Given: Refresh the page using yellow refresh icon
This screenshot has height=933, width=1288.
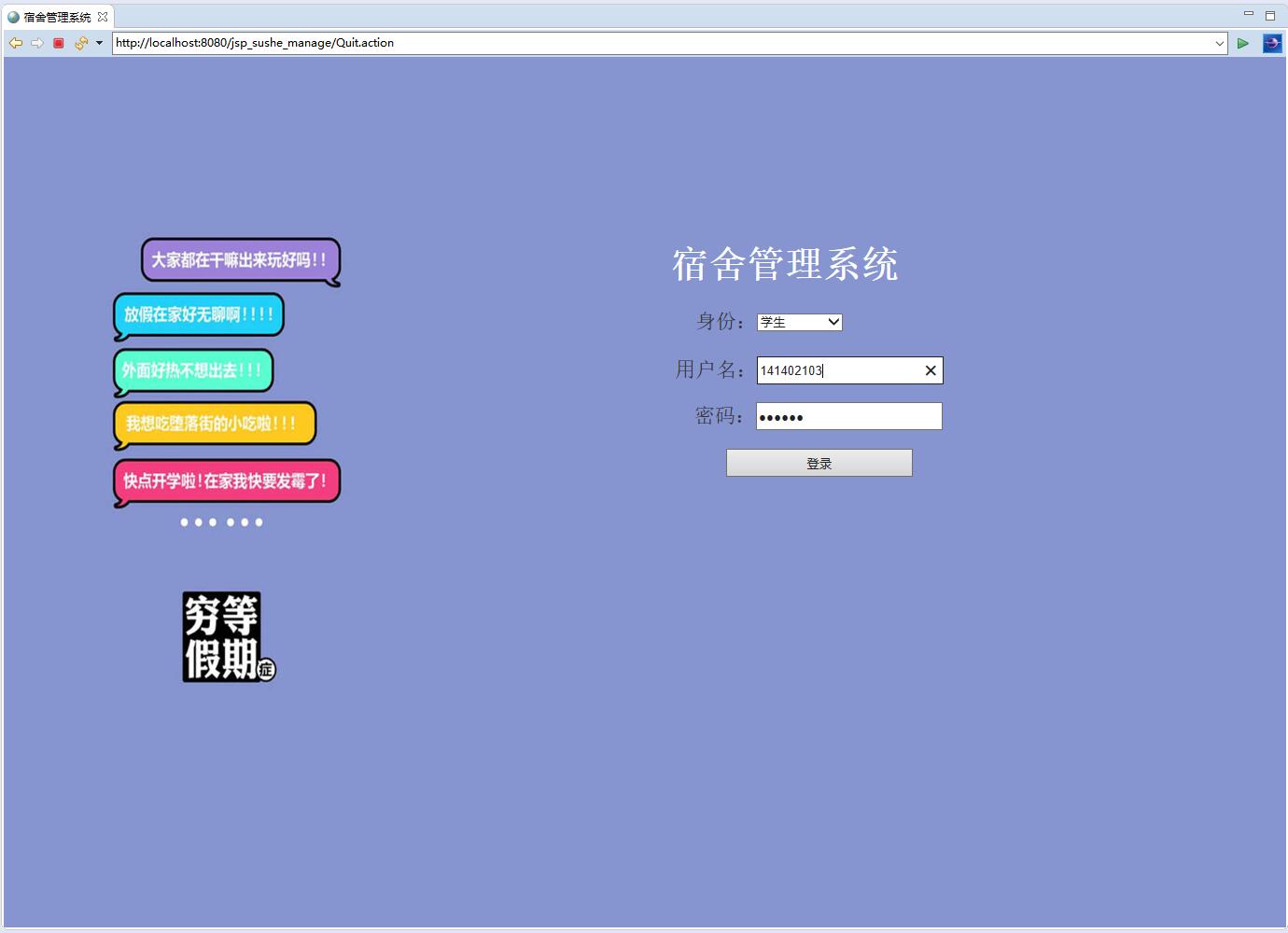Looking at the screenshot, I should [x=79, y=43].
